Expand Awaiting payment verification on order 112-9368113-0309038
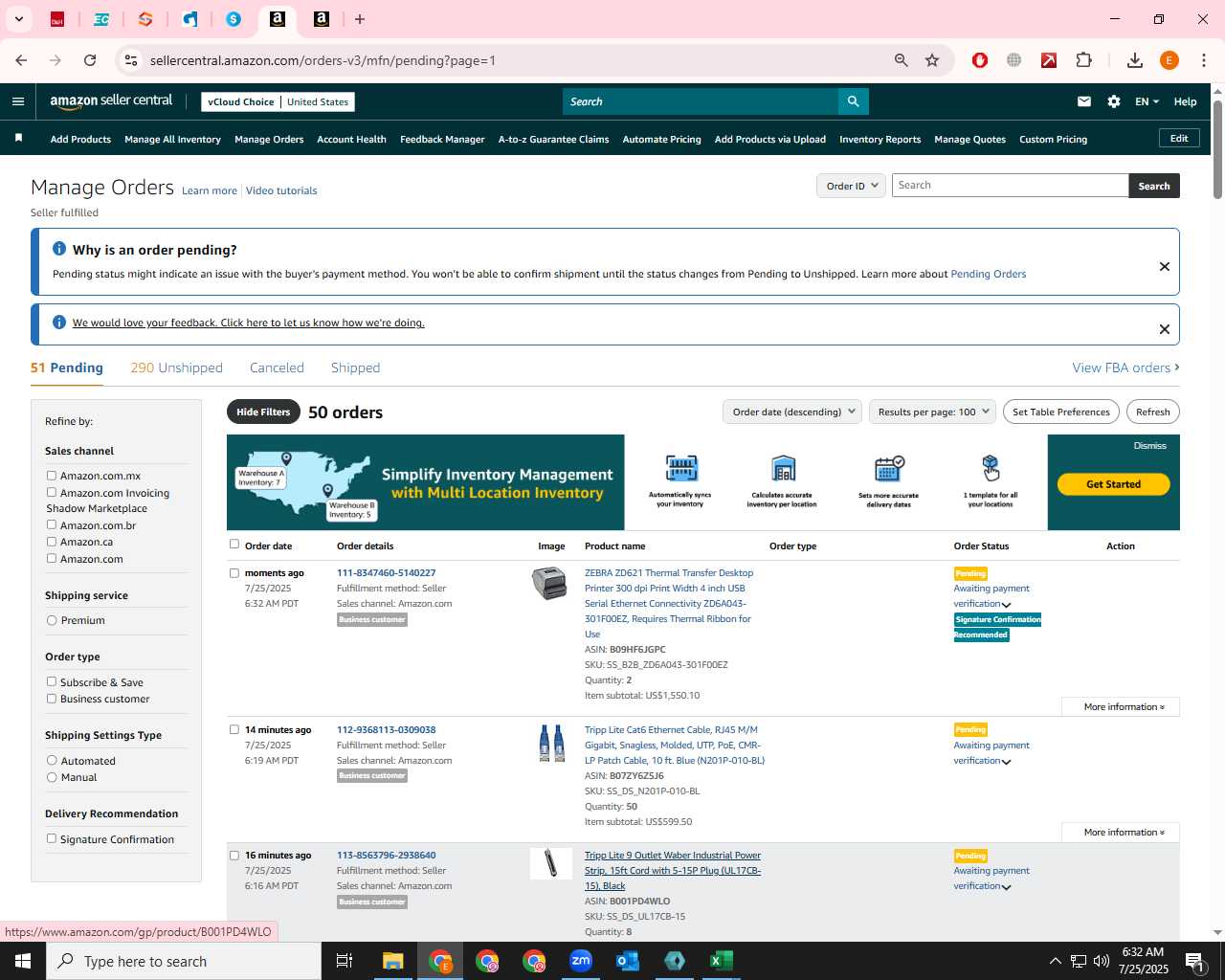 coord(1006,762)
